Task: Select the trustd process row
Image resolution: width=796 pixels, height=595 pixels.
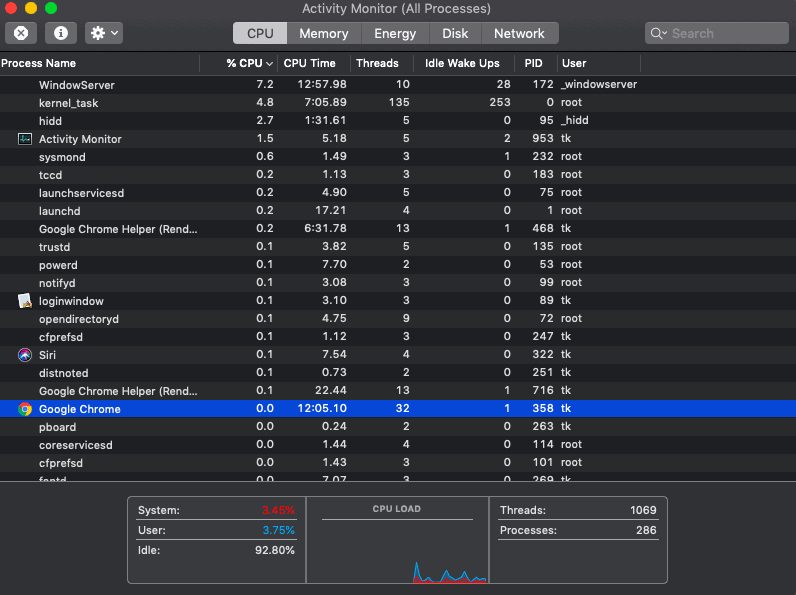Action: [x=398, y=247]
